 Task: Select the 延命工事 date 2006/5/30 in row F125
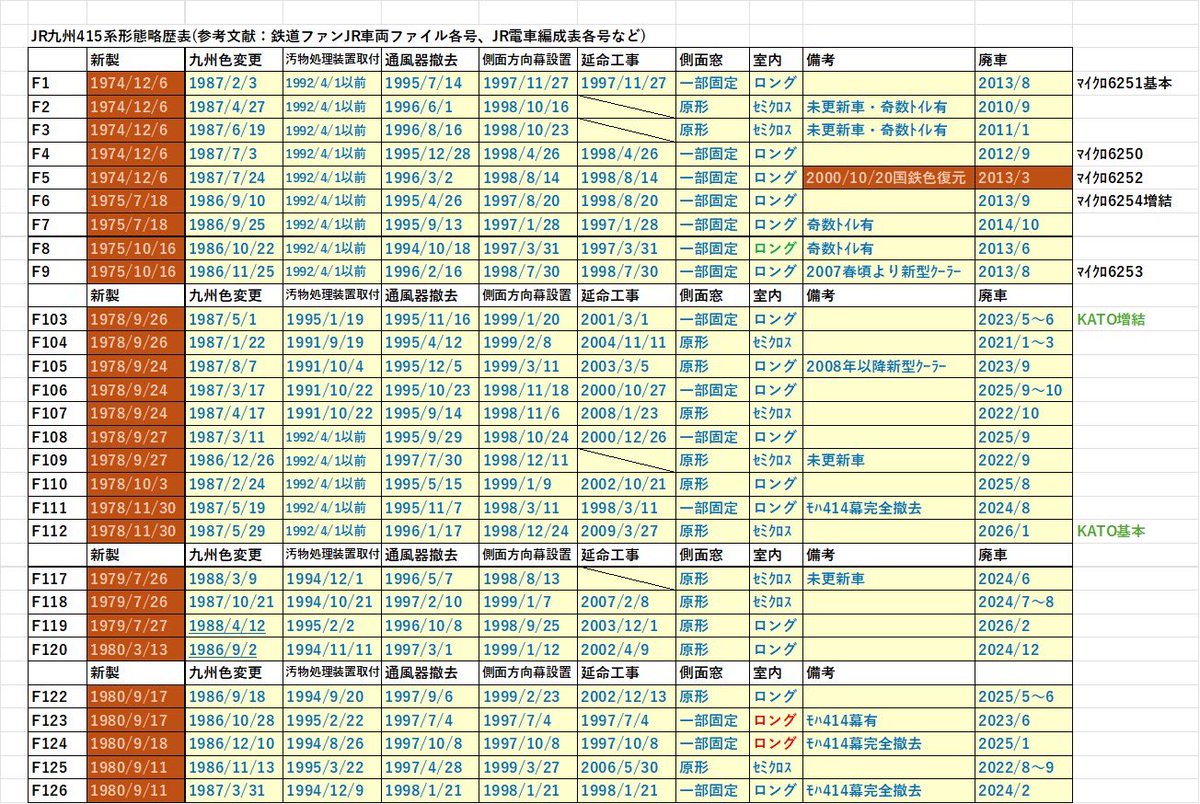(x=625, y=768)
